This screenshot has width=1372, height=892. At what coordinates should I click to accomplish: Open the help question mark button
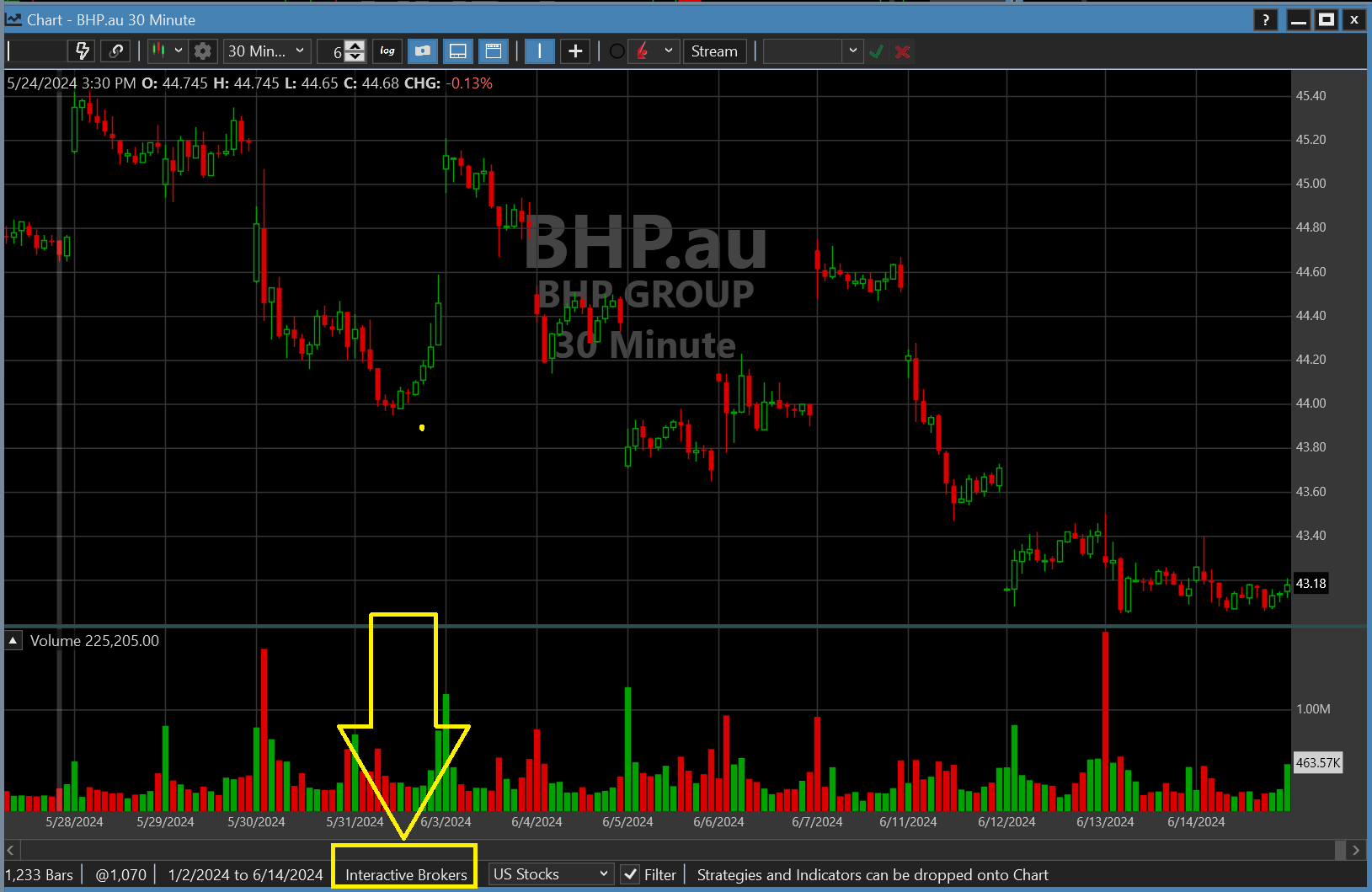pos(1265,19)
